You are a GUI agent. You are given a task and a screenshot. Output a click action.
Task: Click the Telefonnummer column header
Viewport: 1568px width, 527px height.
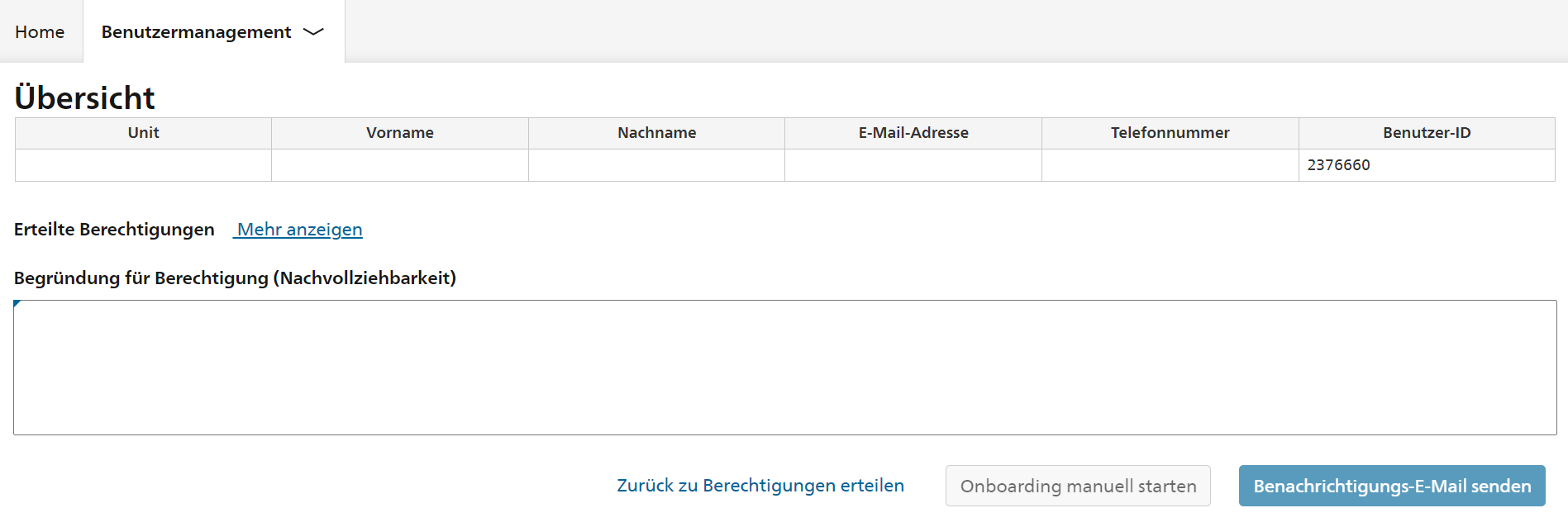(x=1170, y=133)
